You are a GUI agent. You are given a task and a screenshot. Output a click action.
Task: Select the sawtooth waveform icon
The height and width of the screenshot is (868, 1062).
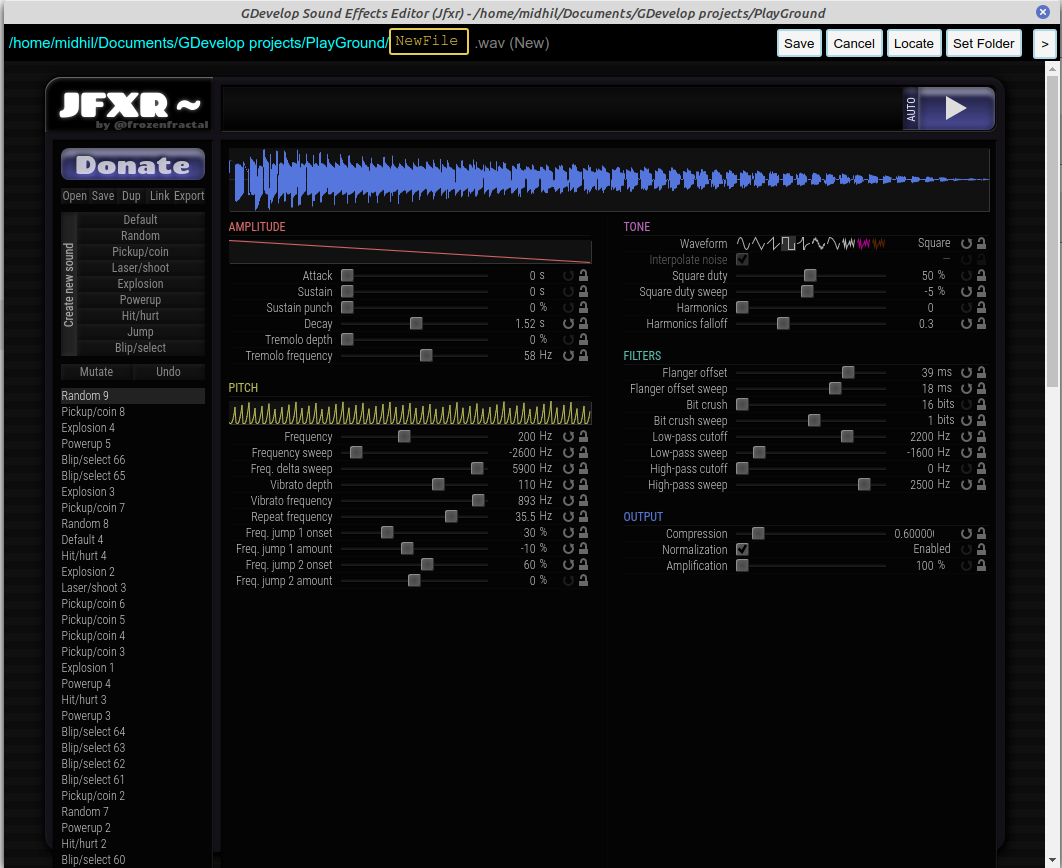[x=774, y=243]
